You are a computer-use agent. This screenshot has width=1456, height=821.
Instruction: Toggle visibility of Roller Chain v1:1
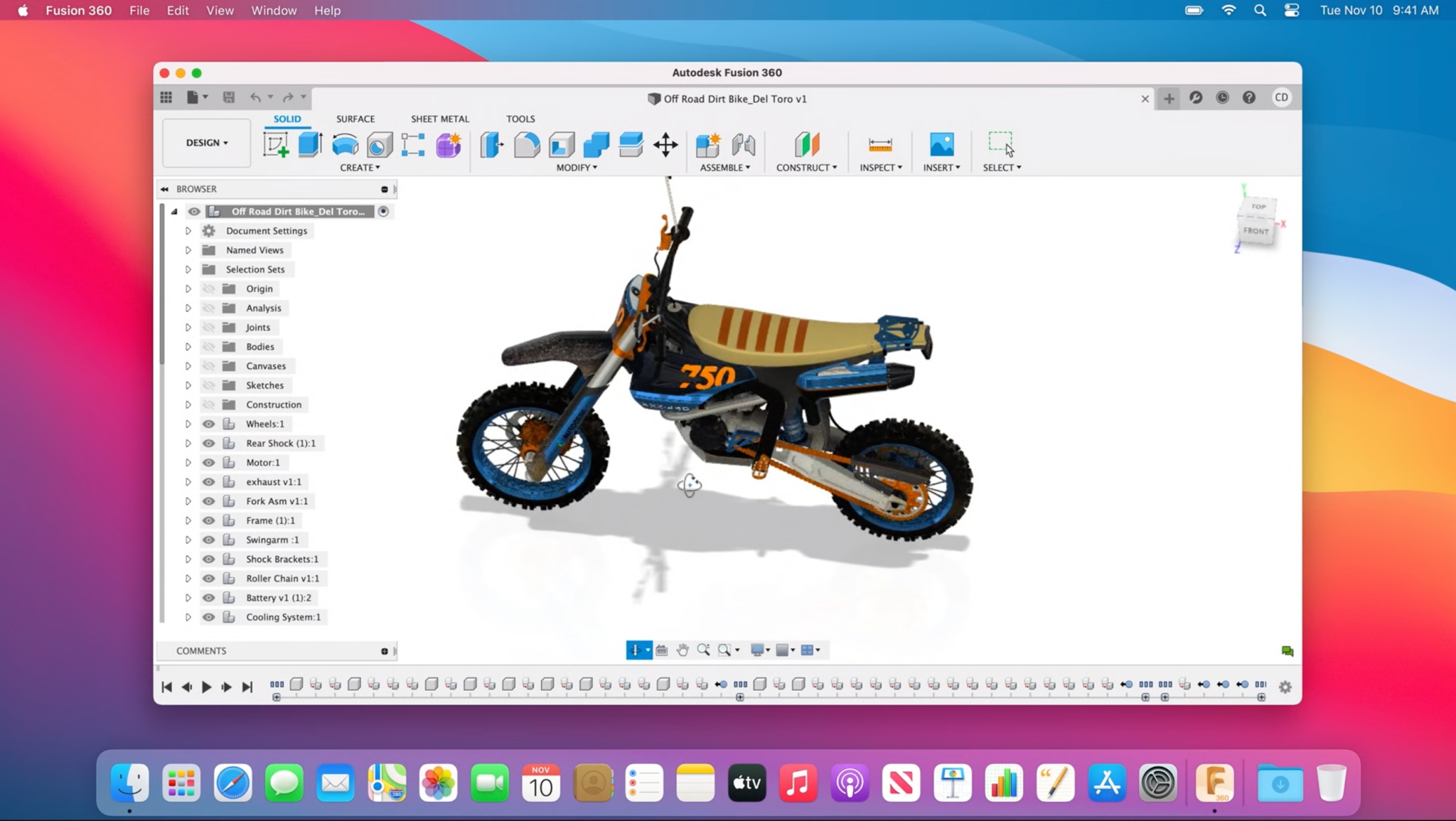click(x=208, y=578)
